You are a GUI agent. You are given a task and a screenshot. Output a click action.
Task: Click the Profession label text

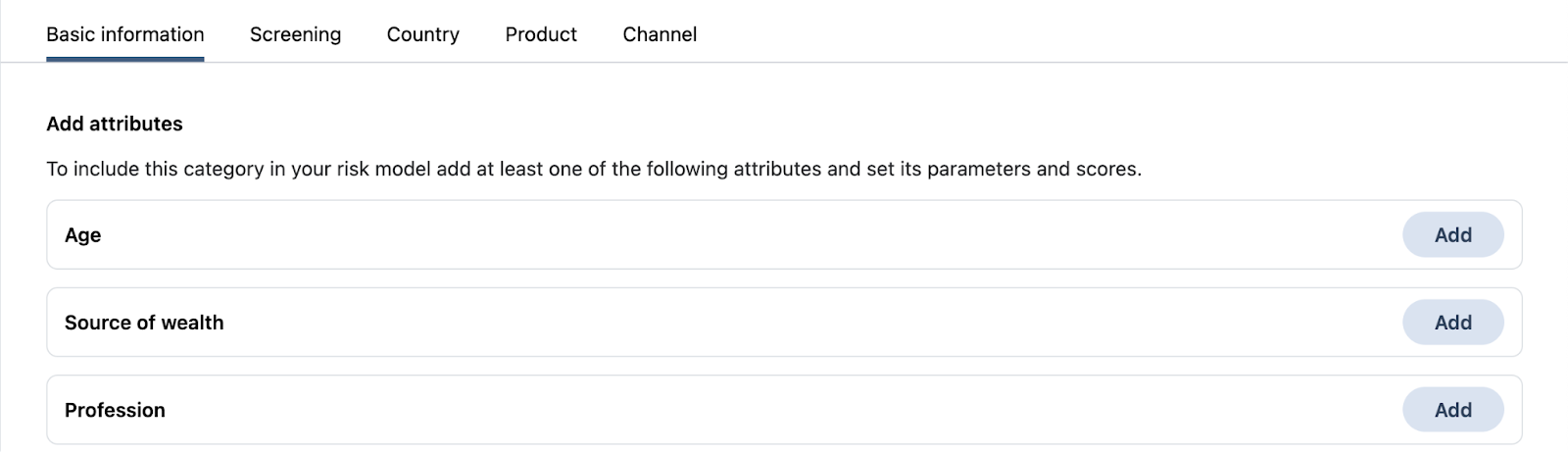pos(115,410)
